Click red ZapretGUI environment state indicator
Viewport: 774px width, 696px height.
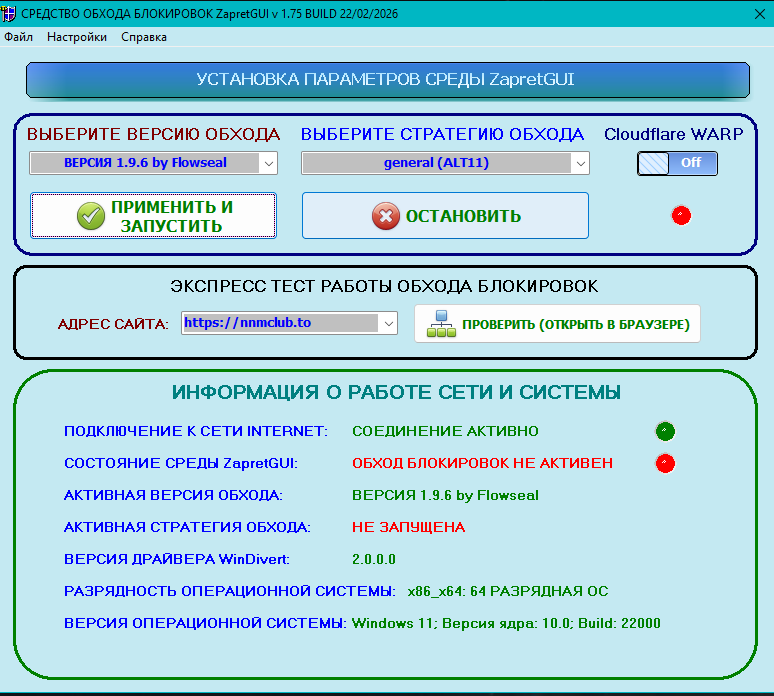coord(665,463)
